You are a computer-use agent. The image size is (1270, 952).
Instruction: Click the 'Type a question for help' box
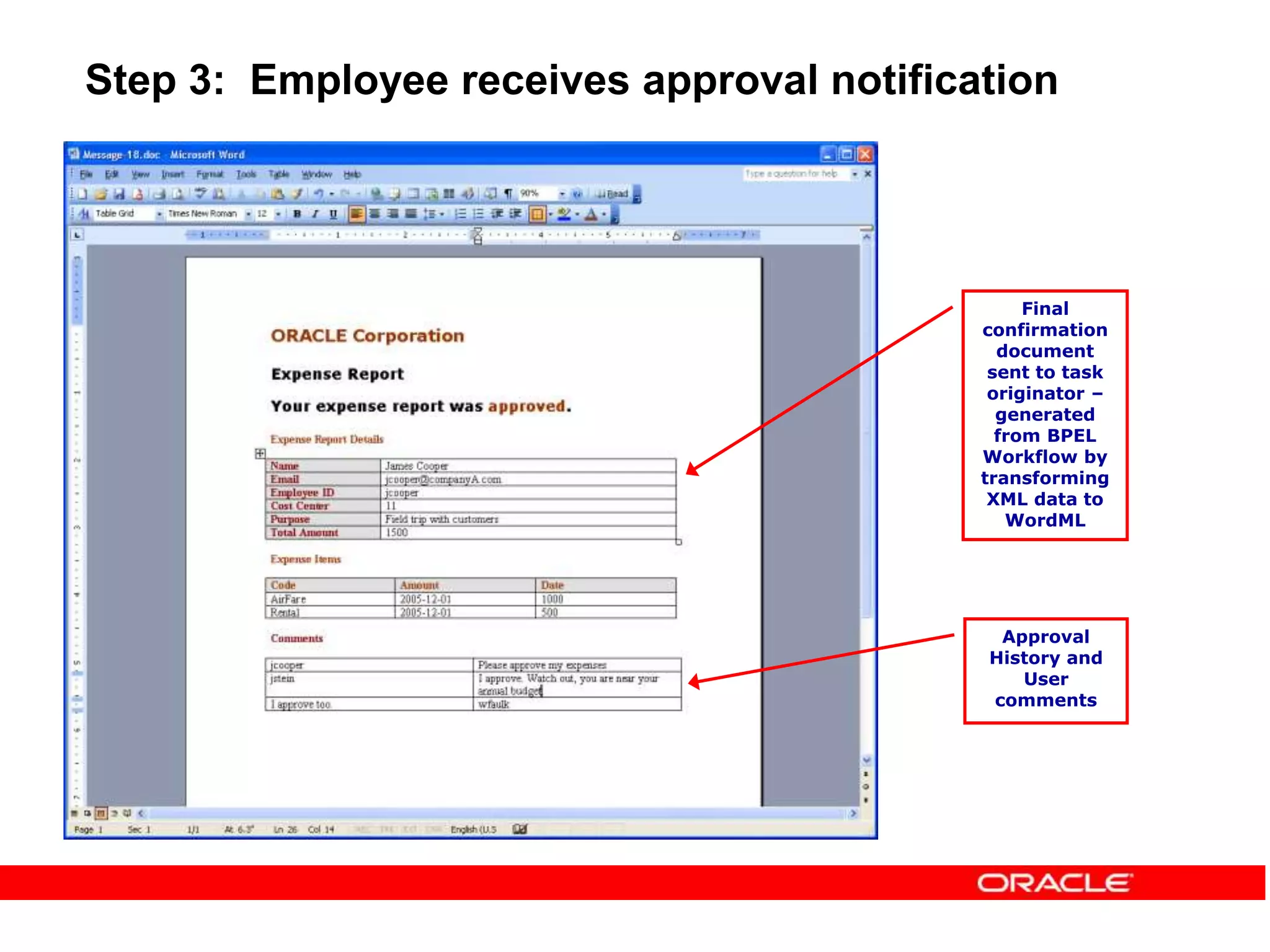click(x=796, y=174)
